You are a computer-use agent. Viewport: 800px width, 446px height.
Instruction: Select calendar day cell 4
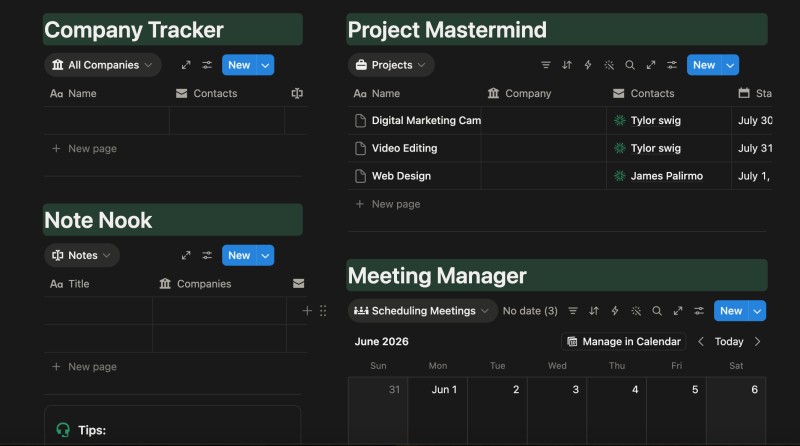click(617, 410)
